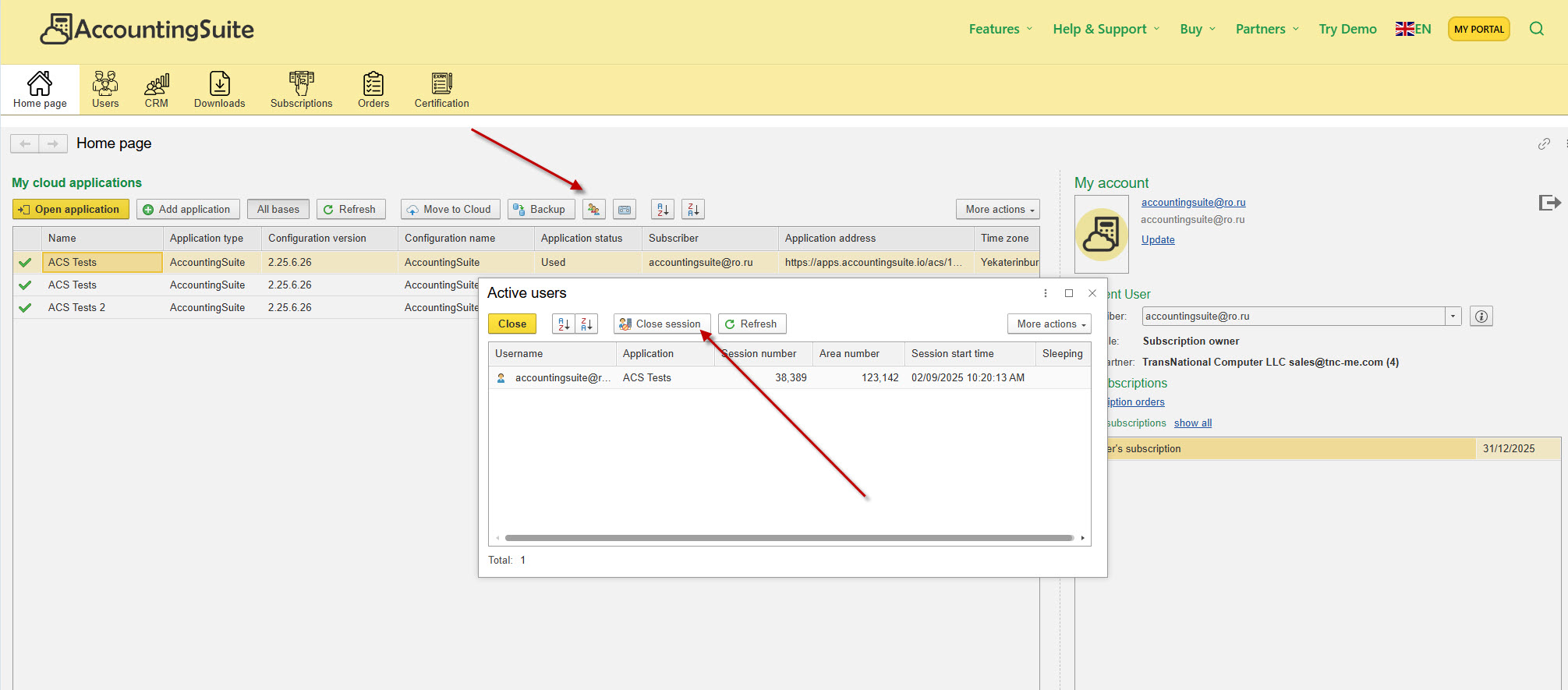Click the Update link under My account
The image size is (1568, 690).
pos(1158,240)
